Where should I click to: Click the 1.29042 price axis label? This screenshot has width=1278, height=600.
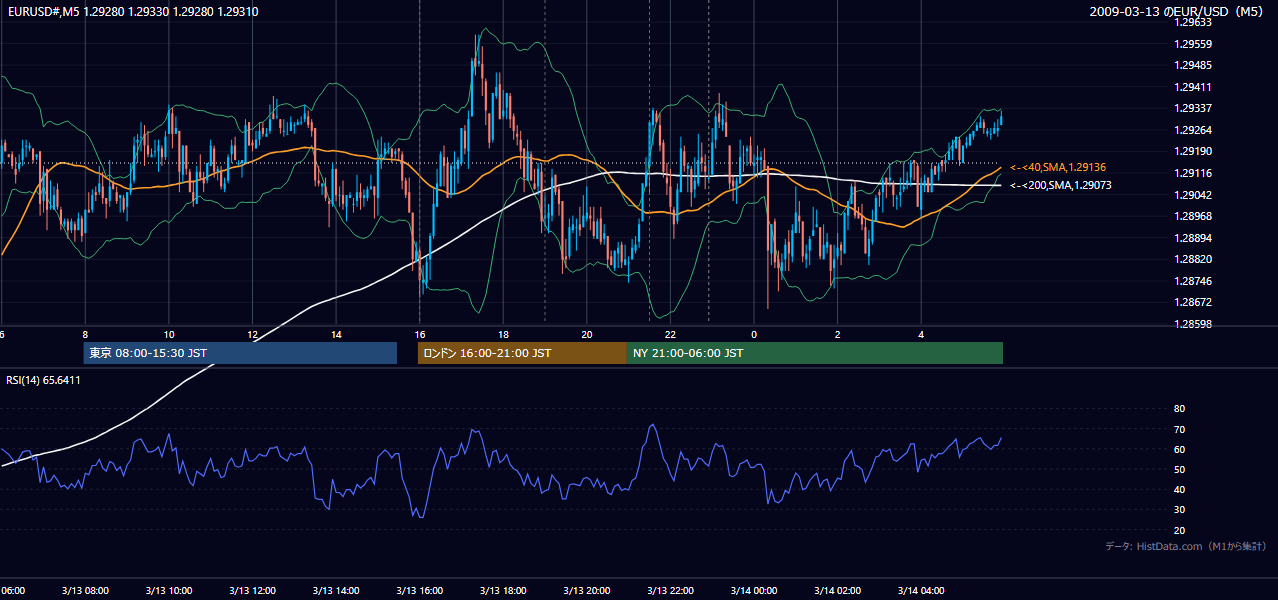(x=1192, y=195)
